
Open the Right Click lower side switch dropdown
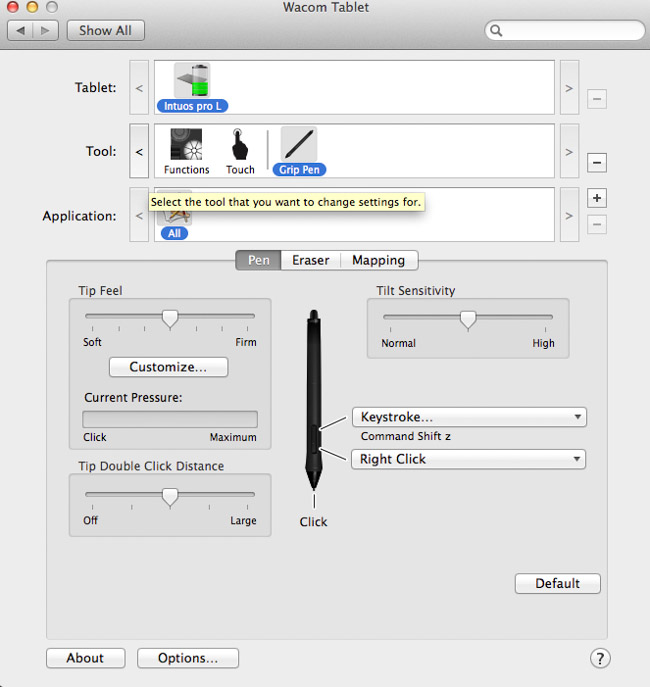[468, 459]
